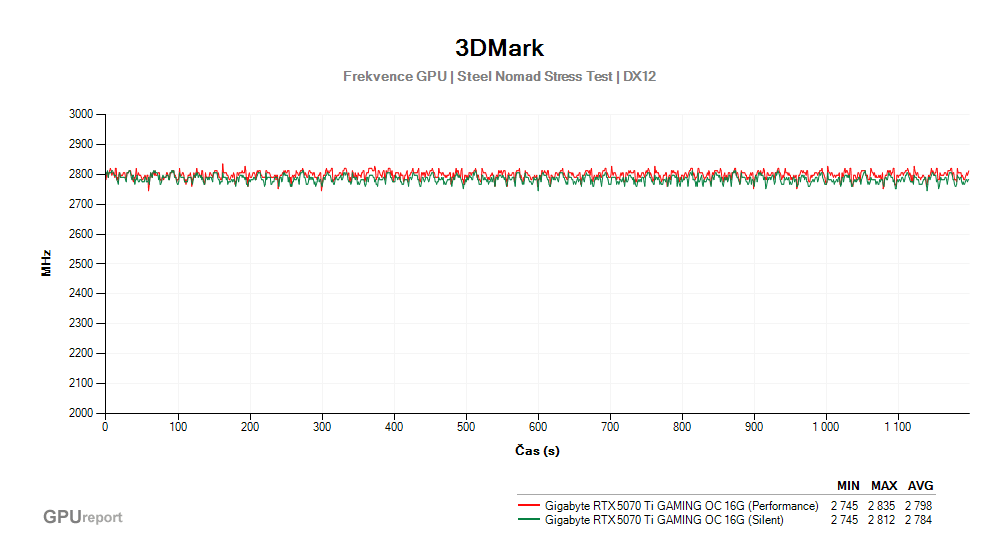1000x550 pixels.
Task: Click the 0 x-axis tick label
Action: coord(105,427)
